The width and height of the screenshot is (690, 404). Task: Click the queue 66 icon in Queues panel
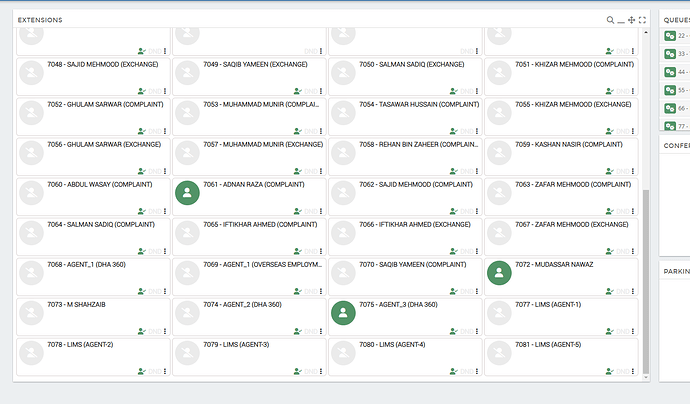click(x=670, y=108)
